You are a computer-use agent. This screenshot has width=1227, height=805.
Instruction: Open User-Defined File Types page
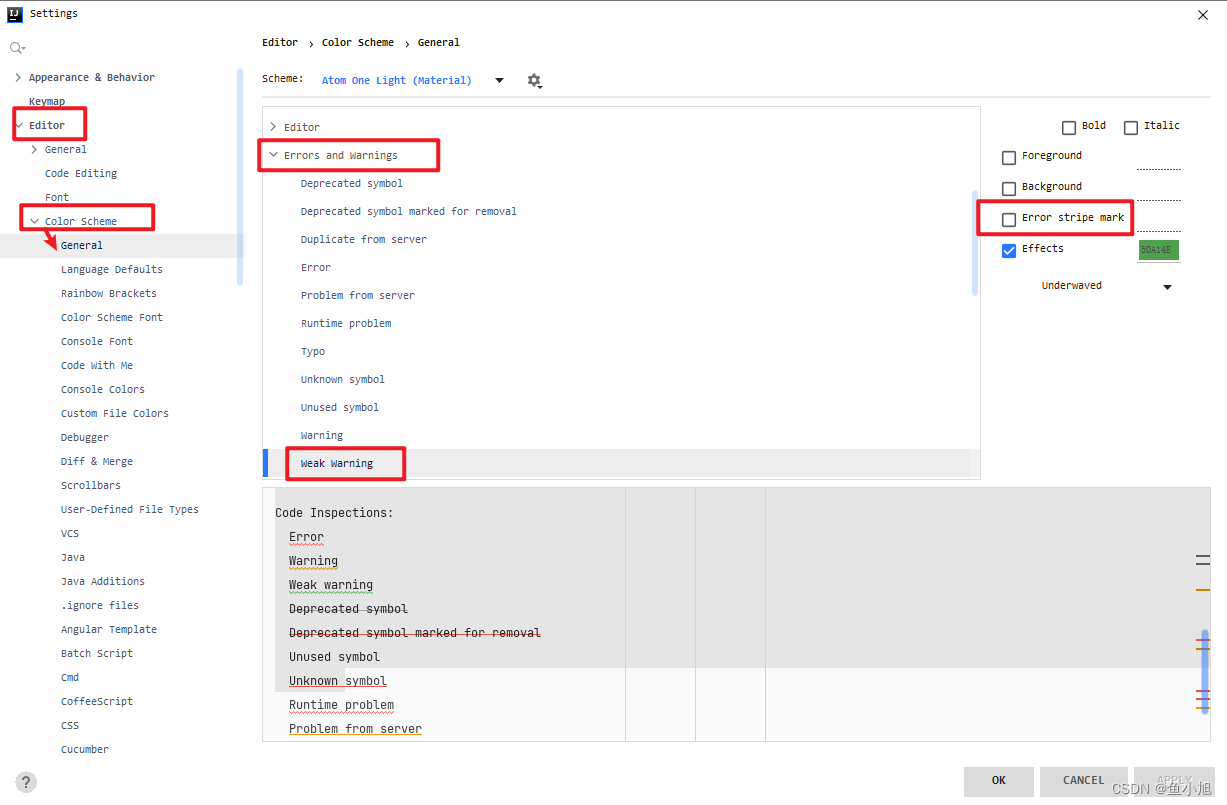pos(130,510)
